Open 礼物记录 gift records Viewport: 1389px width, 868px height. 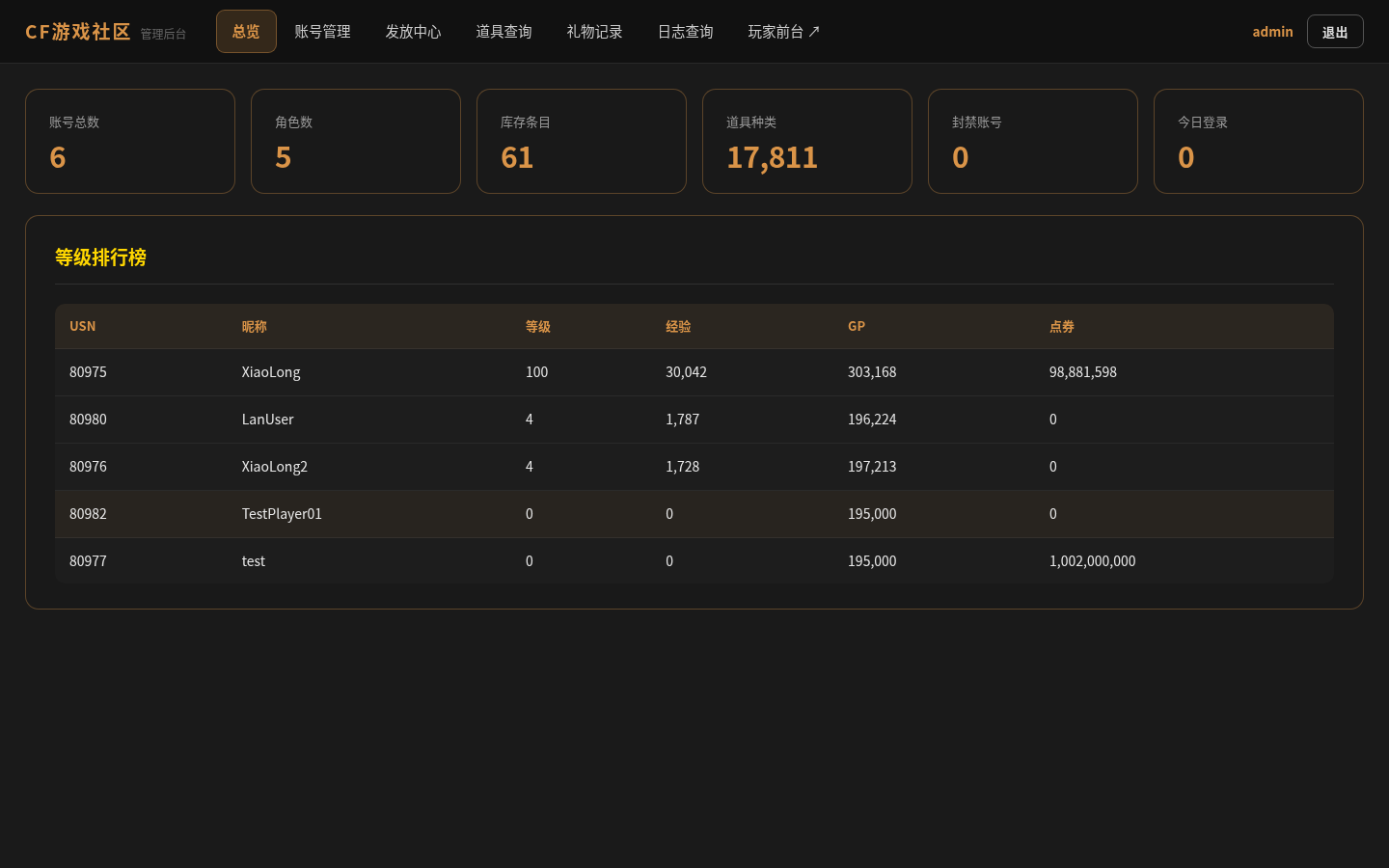594,32
